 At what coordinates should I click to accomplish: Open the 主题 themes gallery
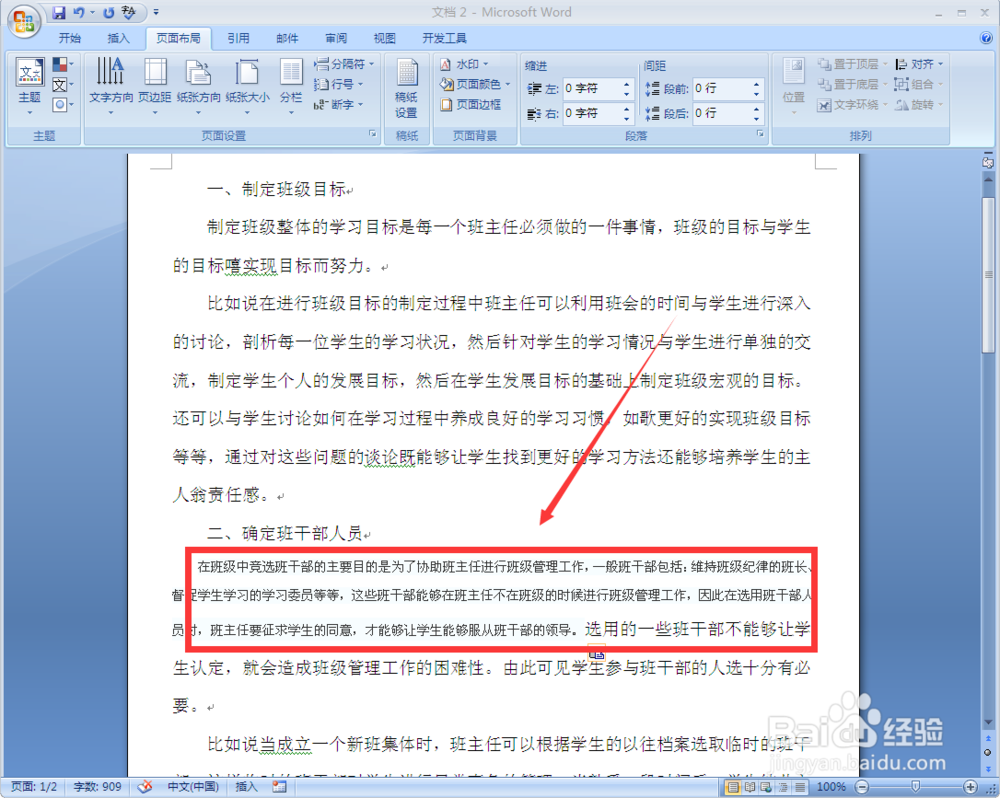pyautogui.click(x=29, y=86)
